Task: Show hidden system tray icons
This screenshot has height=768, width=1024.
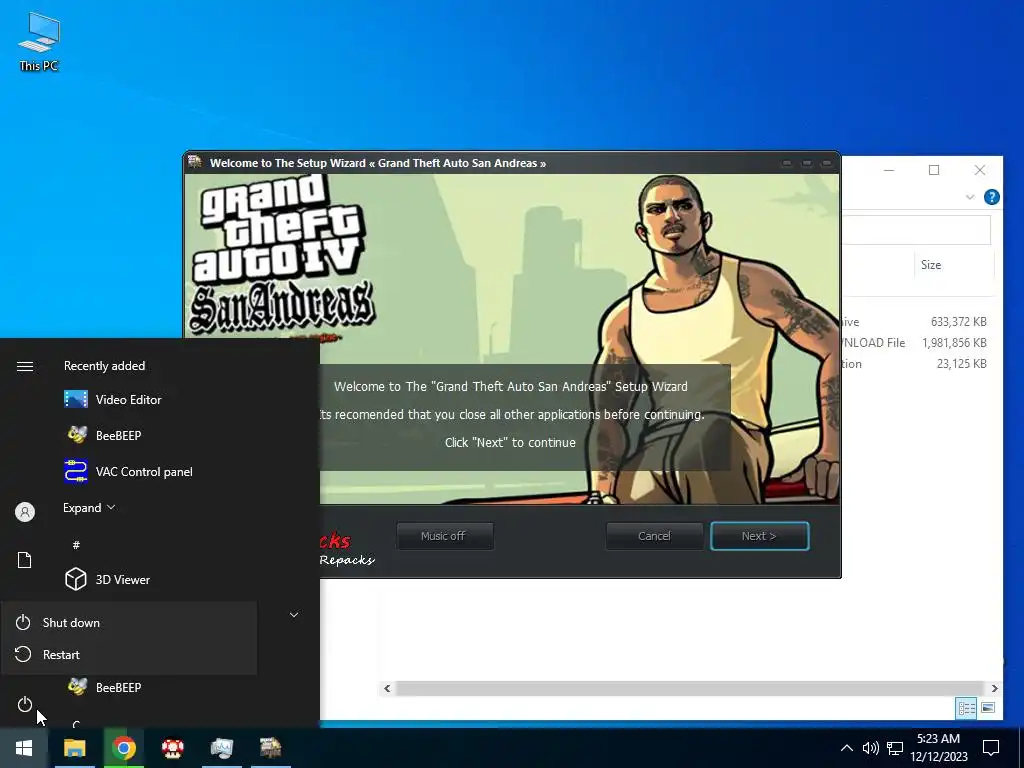Action: click(846, 748)
